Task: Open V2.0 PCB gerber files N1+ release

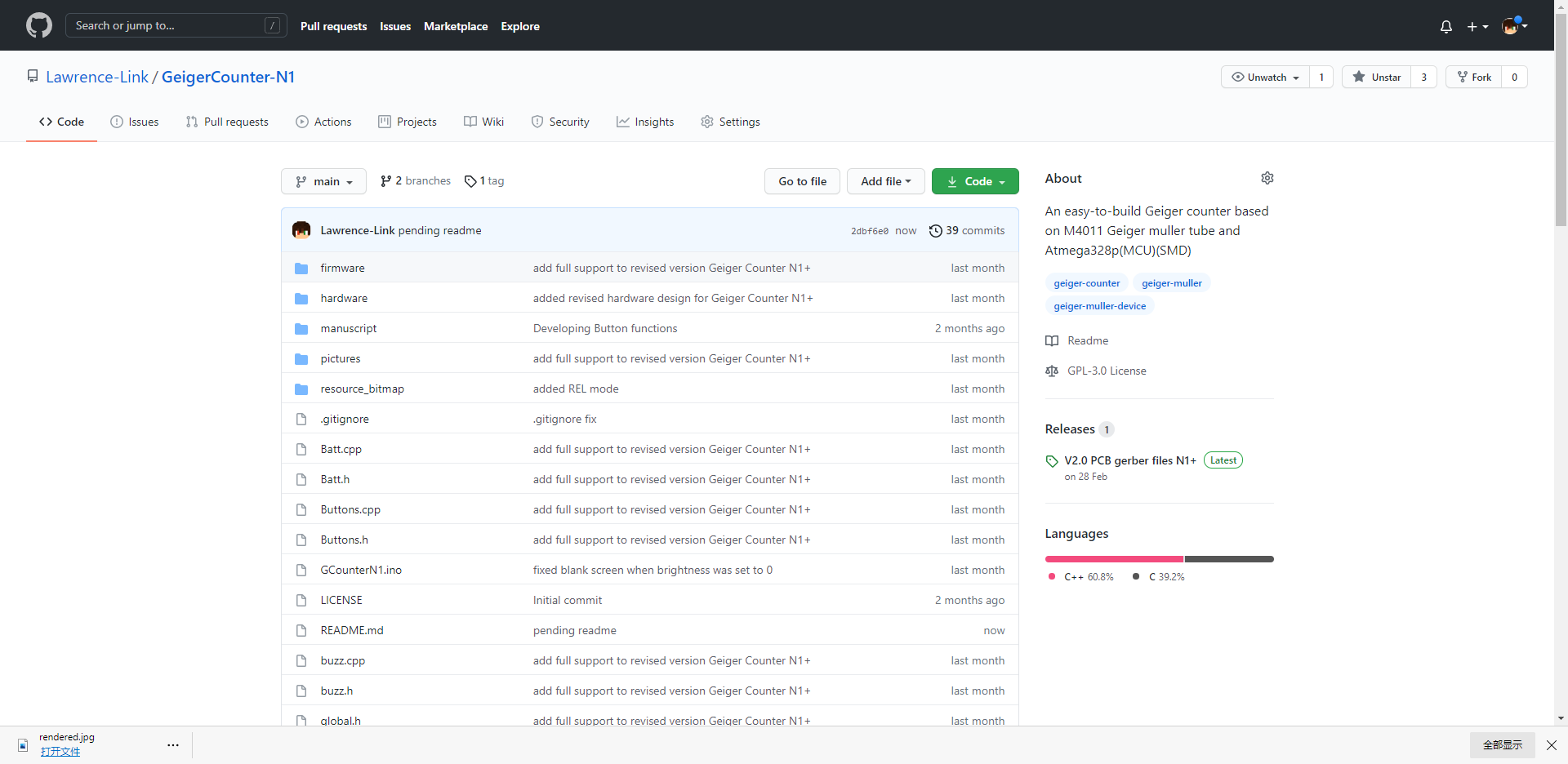Action: coord(1130,460)
